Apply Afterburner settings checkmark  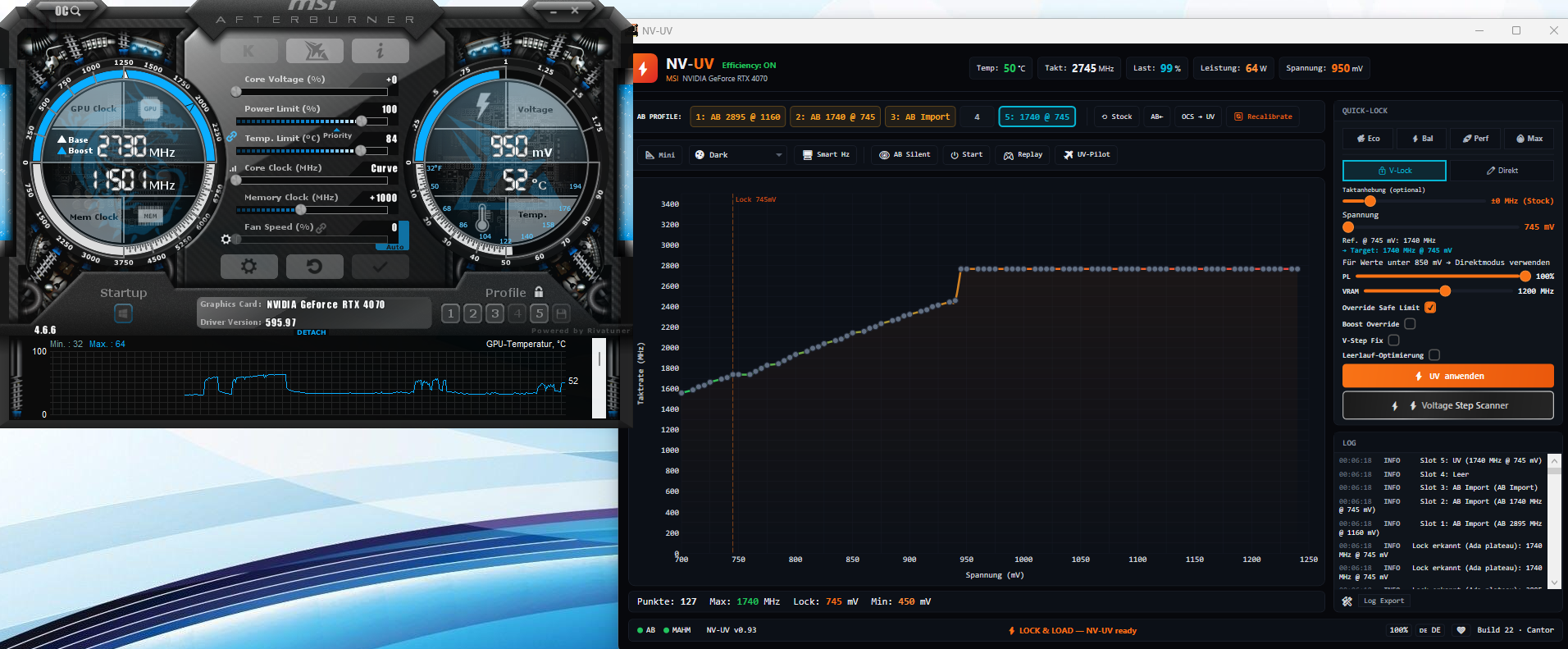pos(380,266)
